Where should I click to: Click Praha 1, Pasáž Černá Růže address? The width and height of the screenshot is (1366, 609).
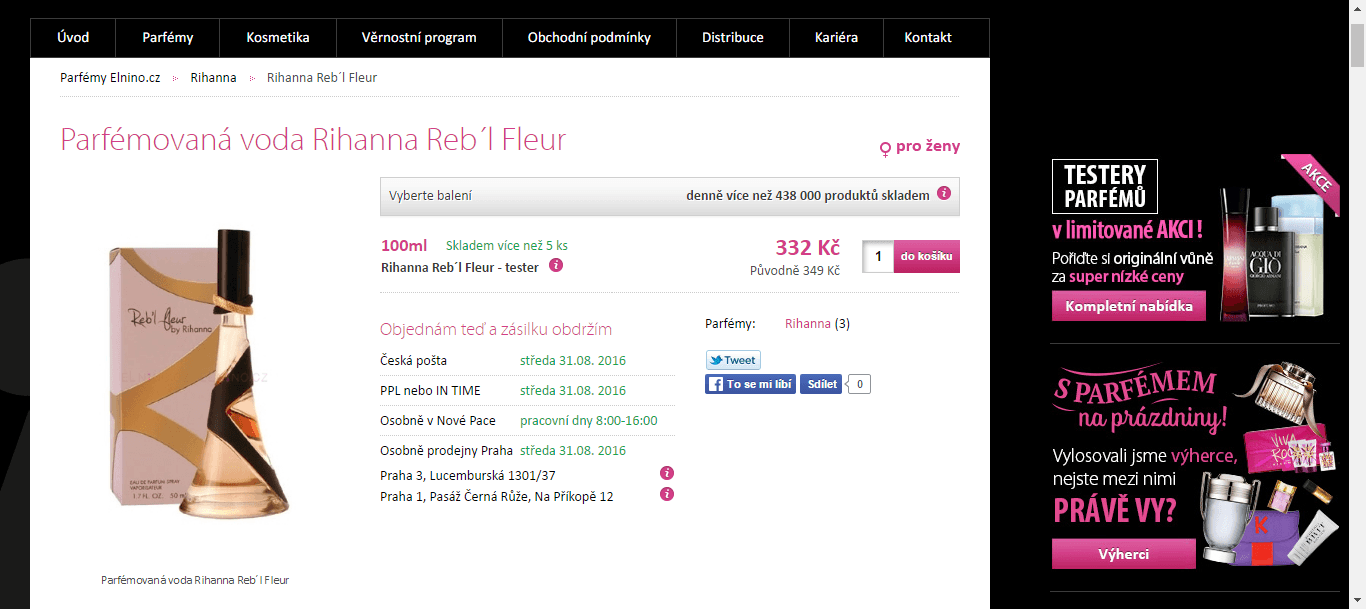coord(497,496)
